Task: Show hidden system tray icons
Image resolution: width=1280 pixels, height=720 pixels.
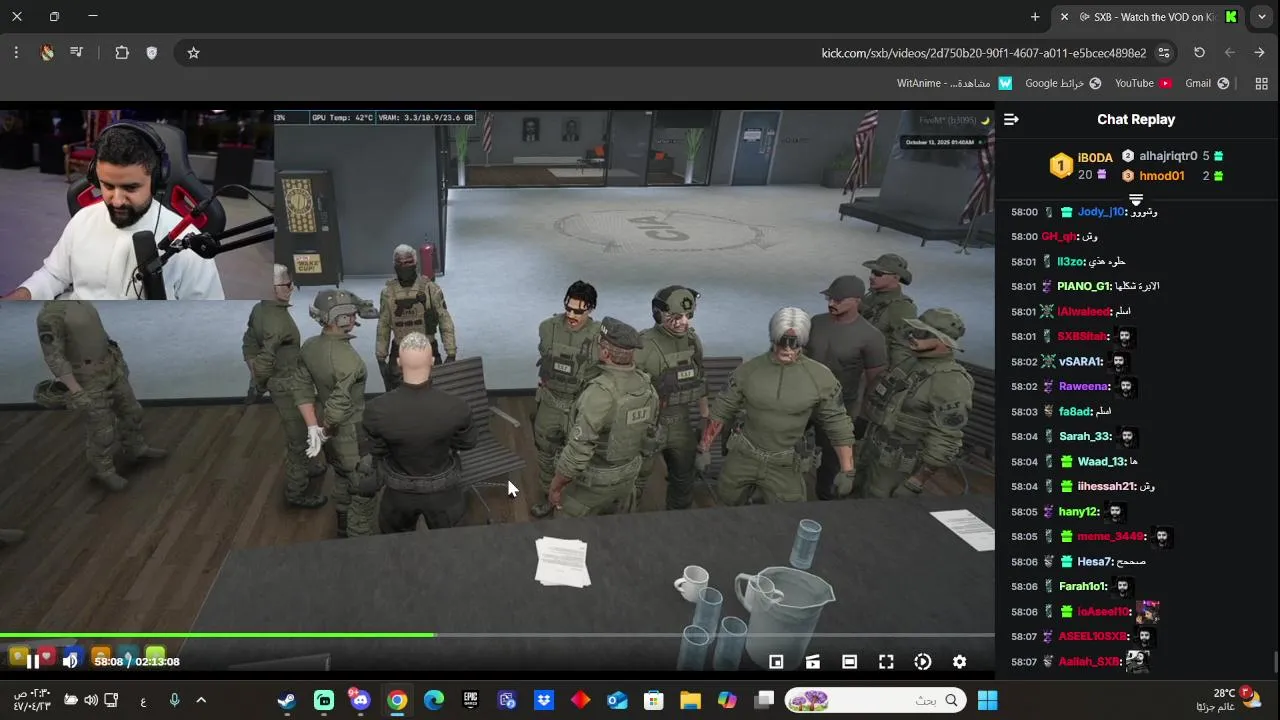Action: 201,700
